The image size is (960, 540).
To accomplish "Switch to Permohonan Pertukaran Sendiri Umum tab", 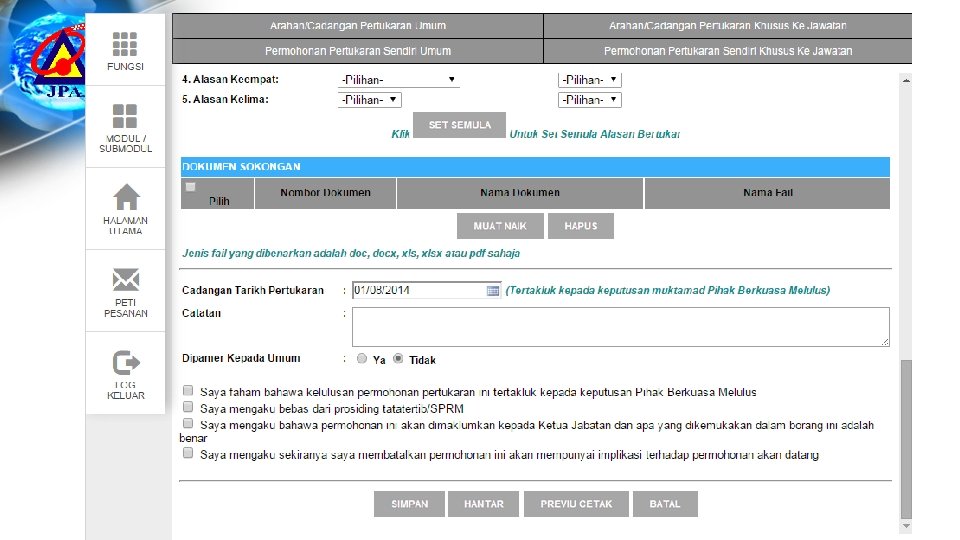I will [x=358, y=51].
